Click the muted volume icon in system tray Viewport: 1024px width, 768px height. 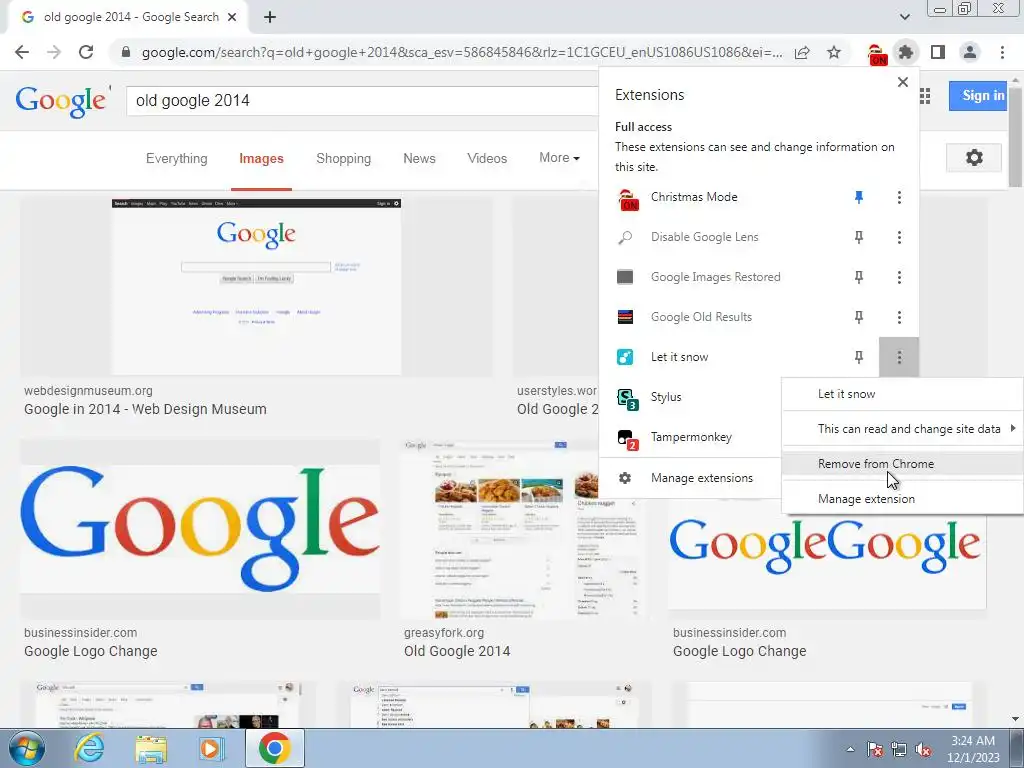pyautogui.click(x=923, y=749)
